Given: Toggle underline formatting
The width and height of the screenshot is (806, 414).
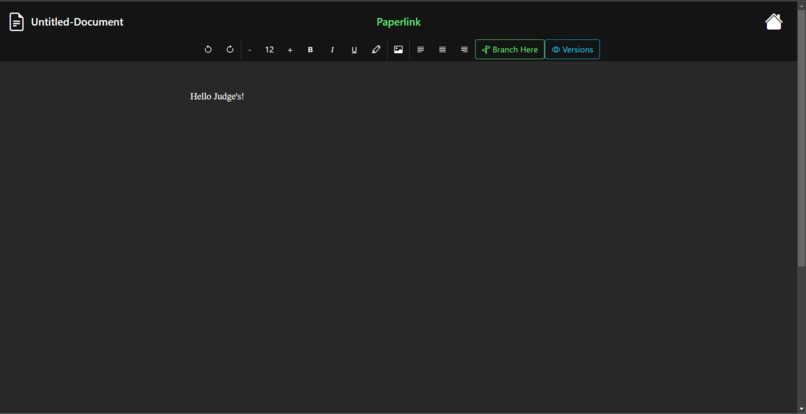Looking at the screenshot, I should pos(354,50).
